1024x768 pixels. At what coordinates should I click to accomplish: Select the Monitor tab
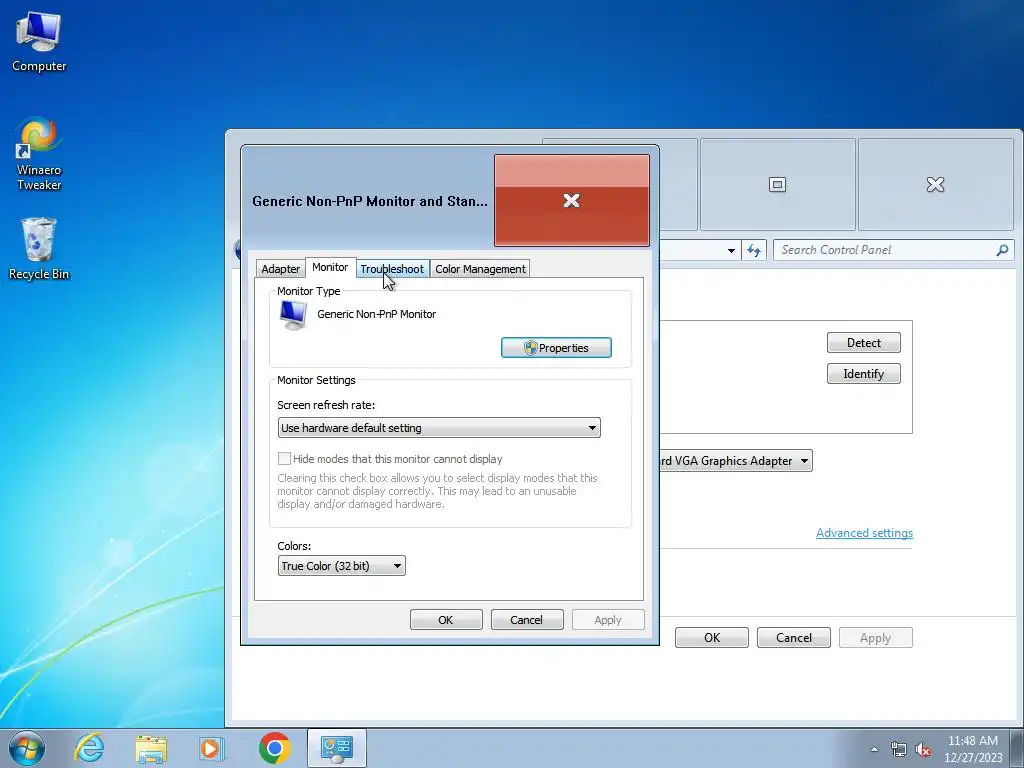pyautogui.click(x=330, y=267)
